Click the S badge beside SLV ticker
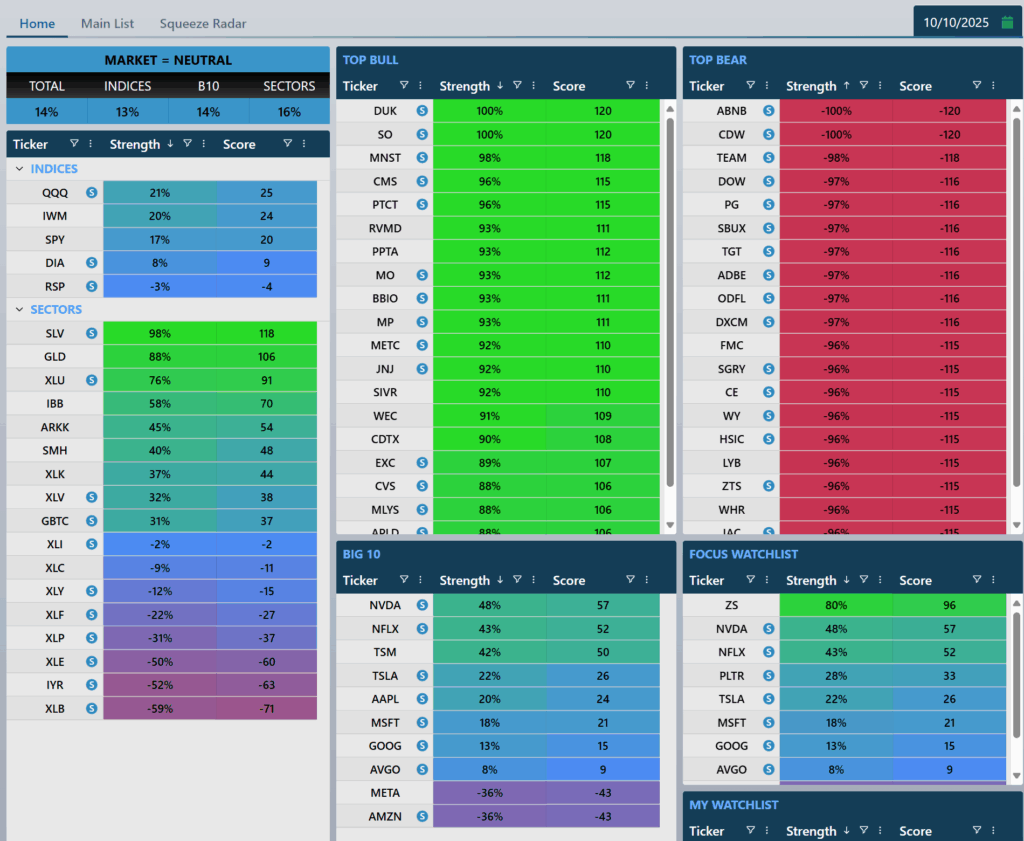1024x841 pixels. (92, 332)
